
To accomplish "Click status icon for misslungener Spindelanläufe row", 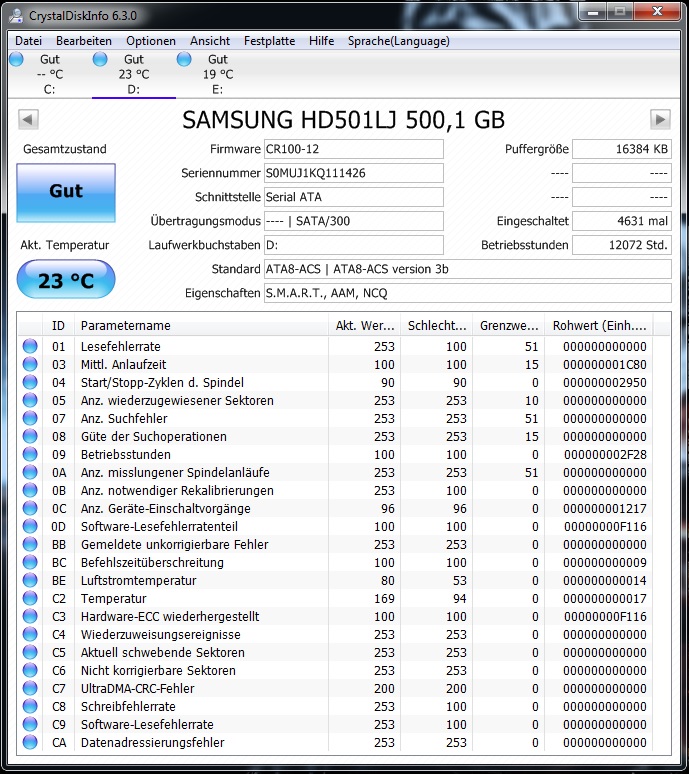I will click(x=30, y=472).
